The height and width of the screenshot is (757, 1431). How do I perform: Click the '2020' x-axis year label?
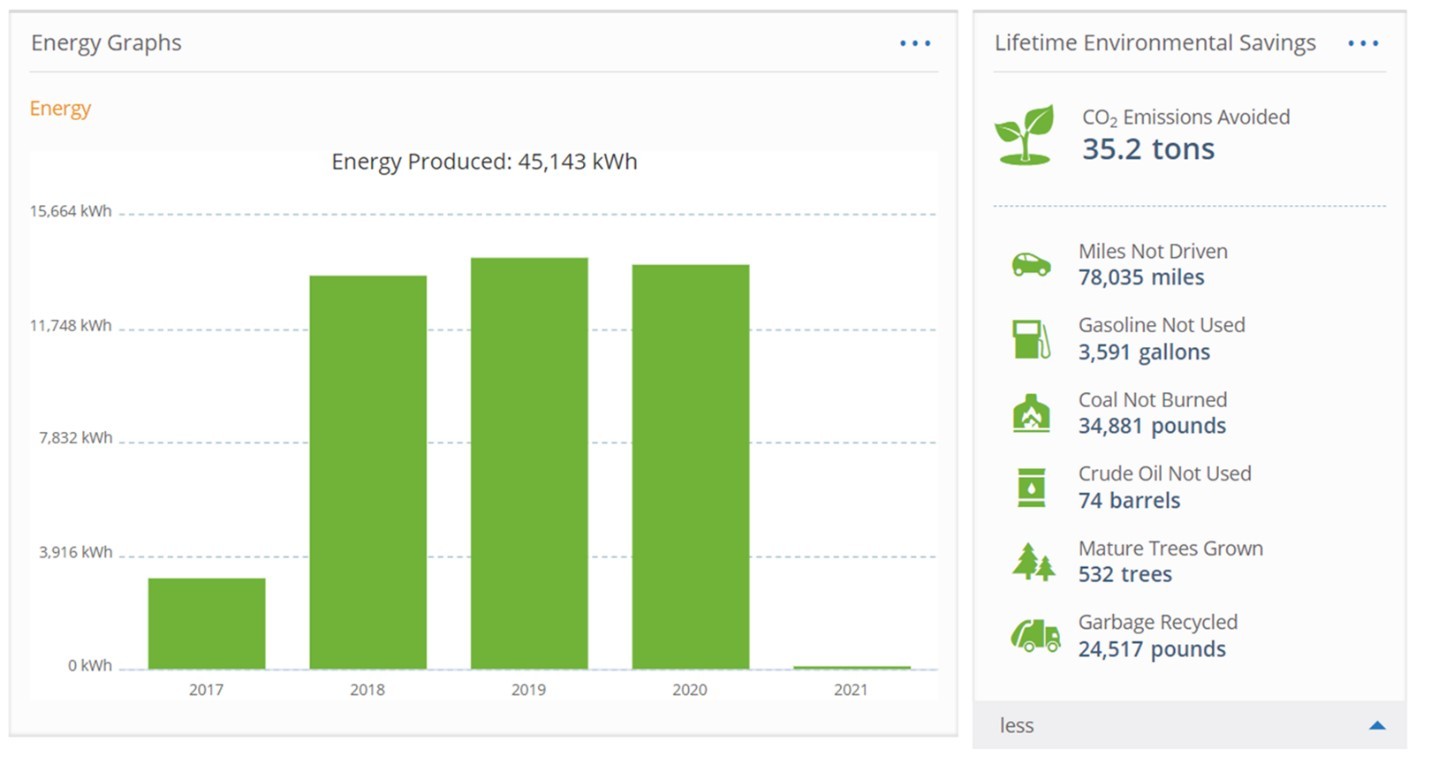click(x=690, y=689)
